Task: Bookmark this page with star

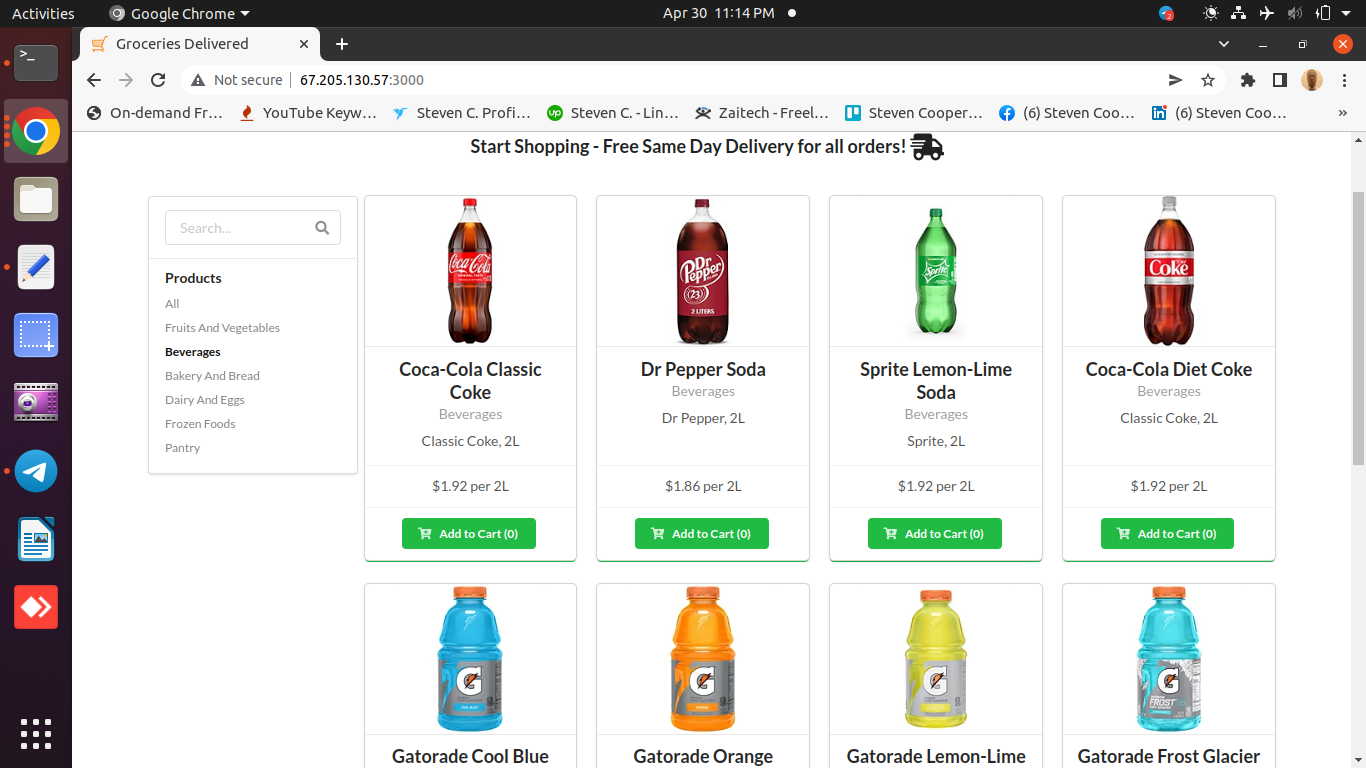Action: (x=1208, y=80)
